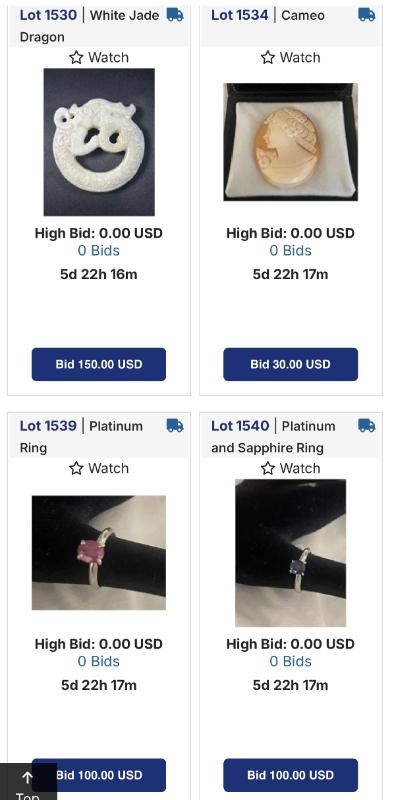The height and width of the screenshot is (800, 394).
Task: Open the Lot 1539 title link
Action: tap(48, 426)
